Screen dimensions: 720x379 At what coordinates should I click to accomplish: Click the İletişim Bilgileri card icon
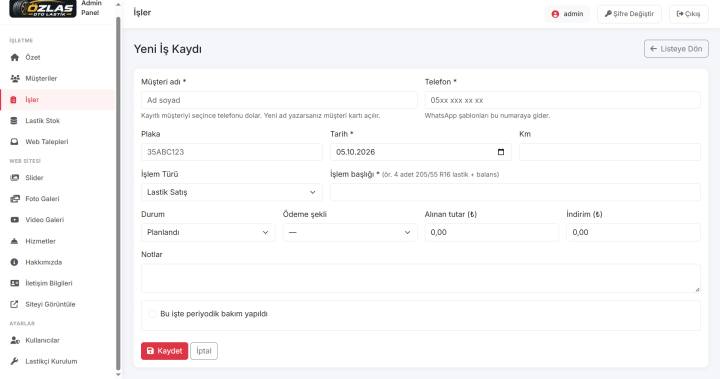tap(15, 283)
